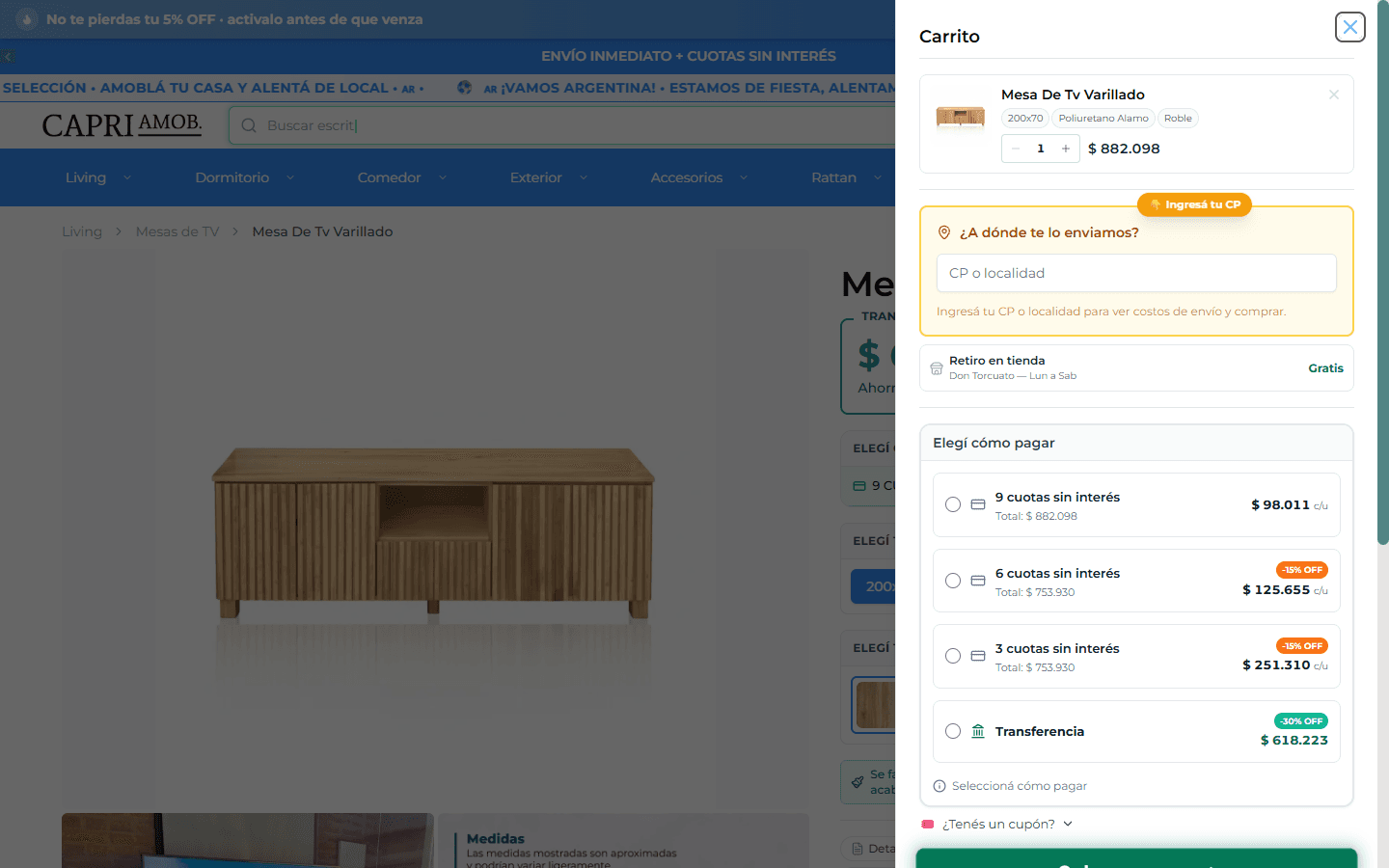Screen dimensions: 1389x868
Task: Click the bank icon next to Transferencia
Action: [978, 731]
